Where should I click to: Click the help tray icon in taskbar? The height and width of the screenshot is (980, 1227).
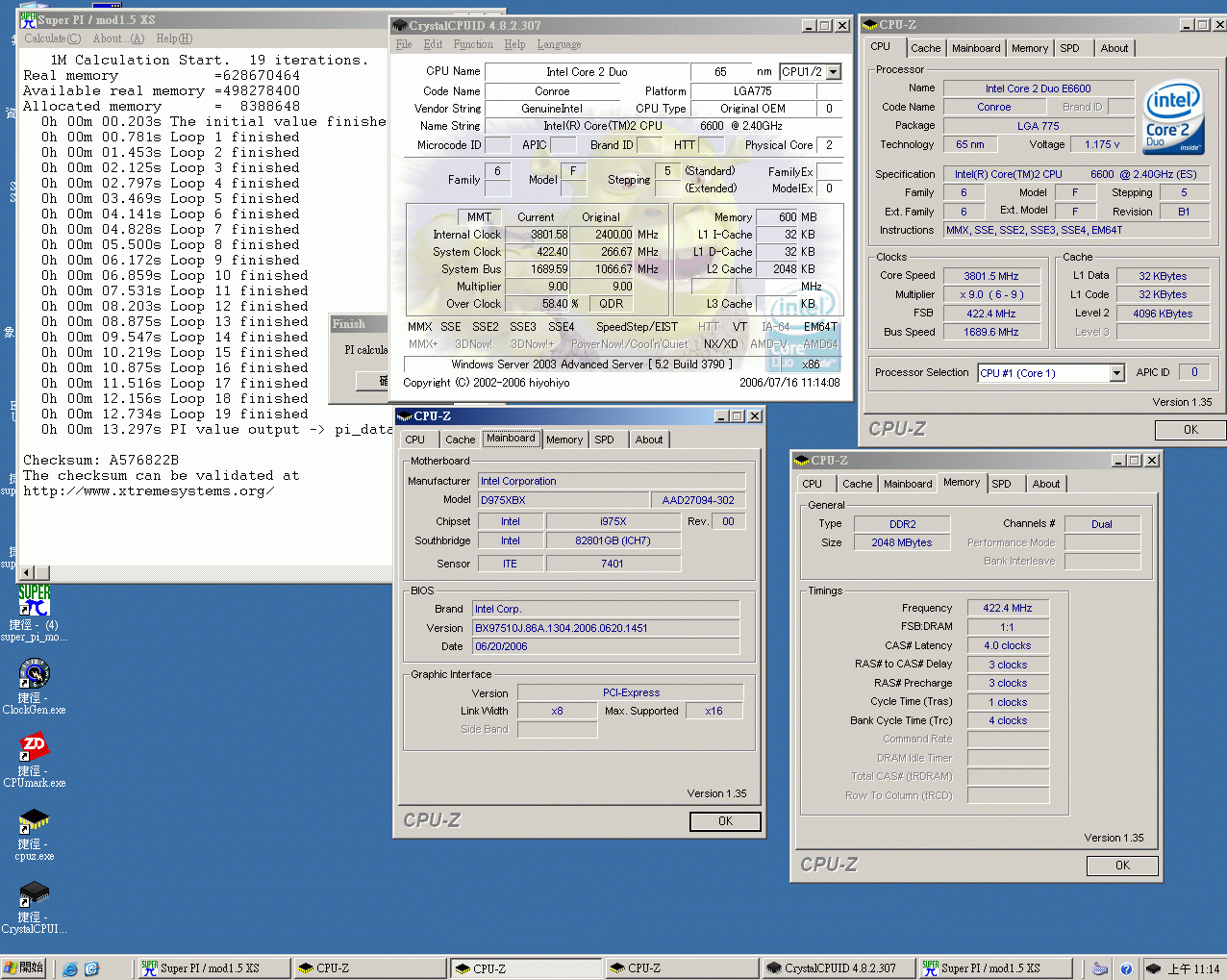pyautogui.click(x=1126, y=968)
